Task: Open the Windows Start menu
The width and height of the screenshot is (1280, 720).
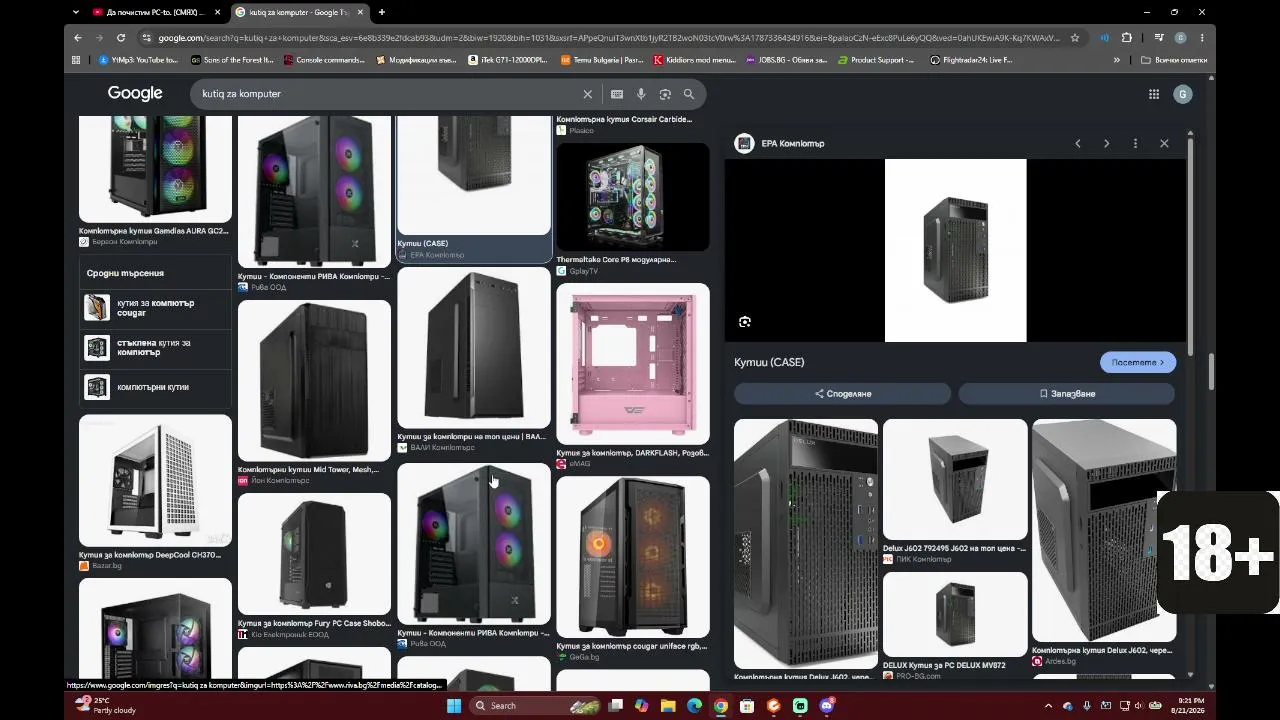Action: point(454,706)
